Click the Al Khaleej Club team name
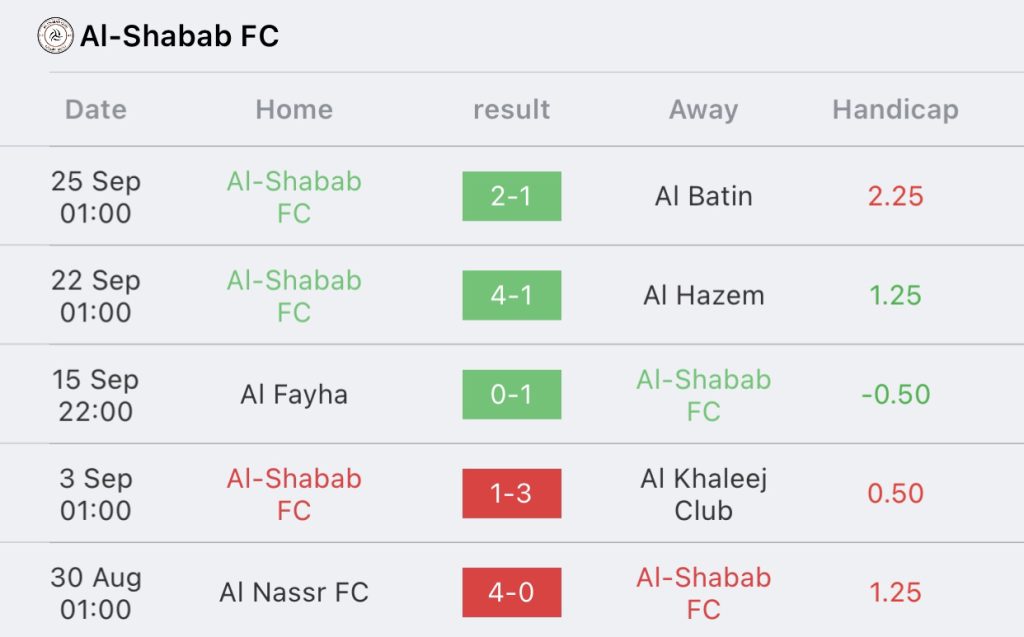 [x=703, y=494]
